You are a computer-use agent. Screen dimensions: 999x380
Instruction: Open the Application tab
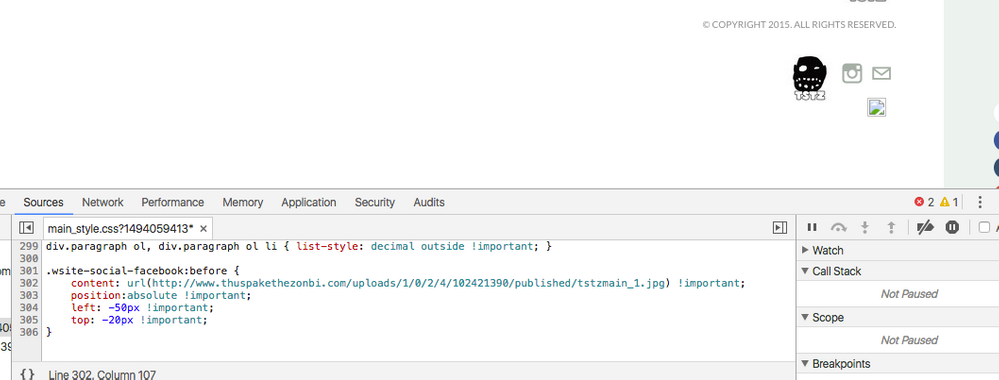(x=308, y=202)
